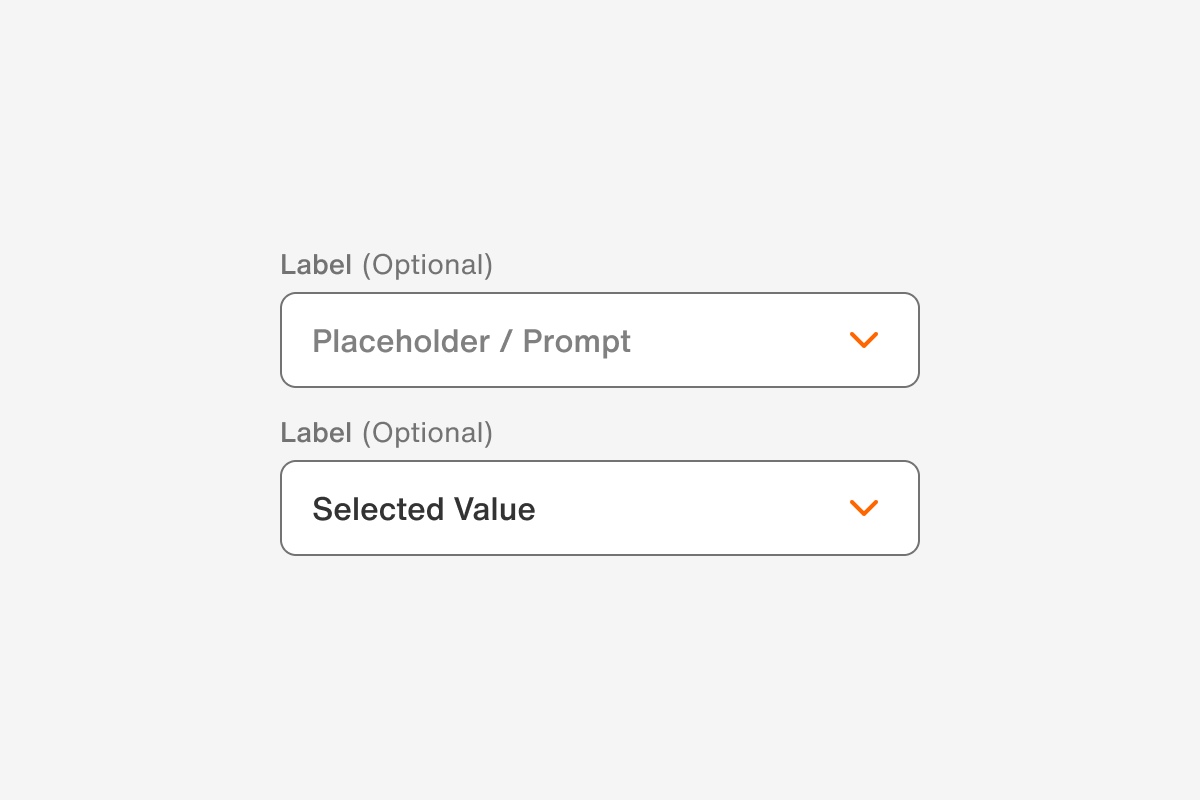Image resolution: width=1200 pixels, height=800 pixels.
Task: Click the orange chevron on Placeholder dropdown
Action: 864,340
